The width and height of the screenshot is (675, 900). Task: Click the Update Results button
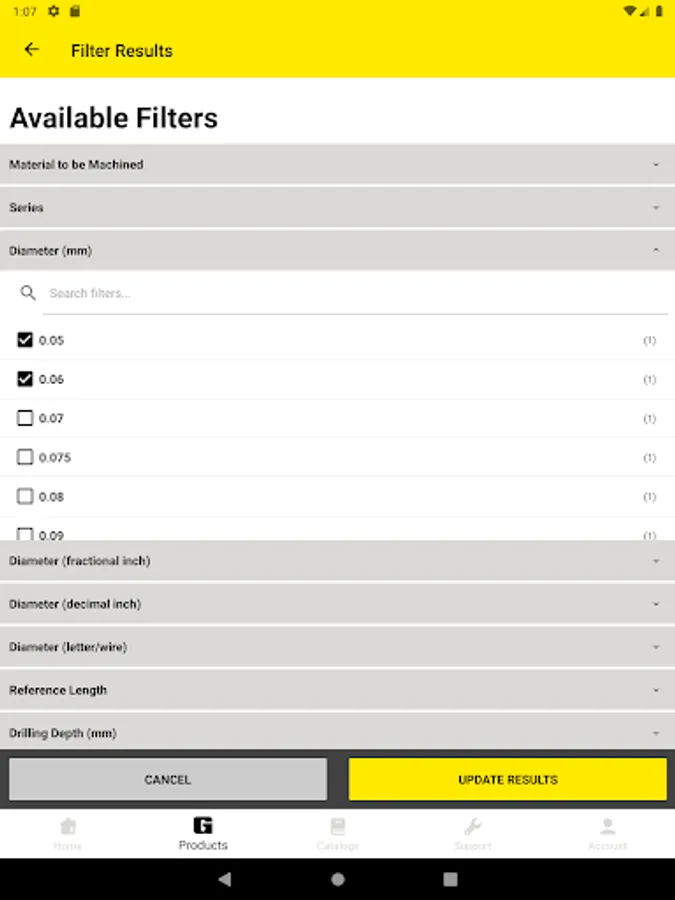[507, 779]
